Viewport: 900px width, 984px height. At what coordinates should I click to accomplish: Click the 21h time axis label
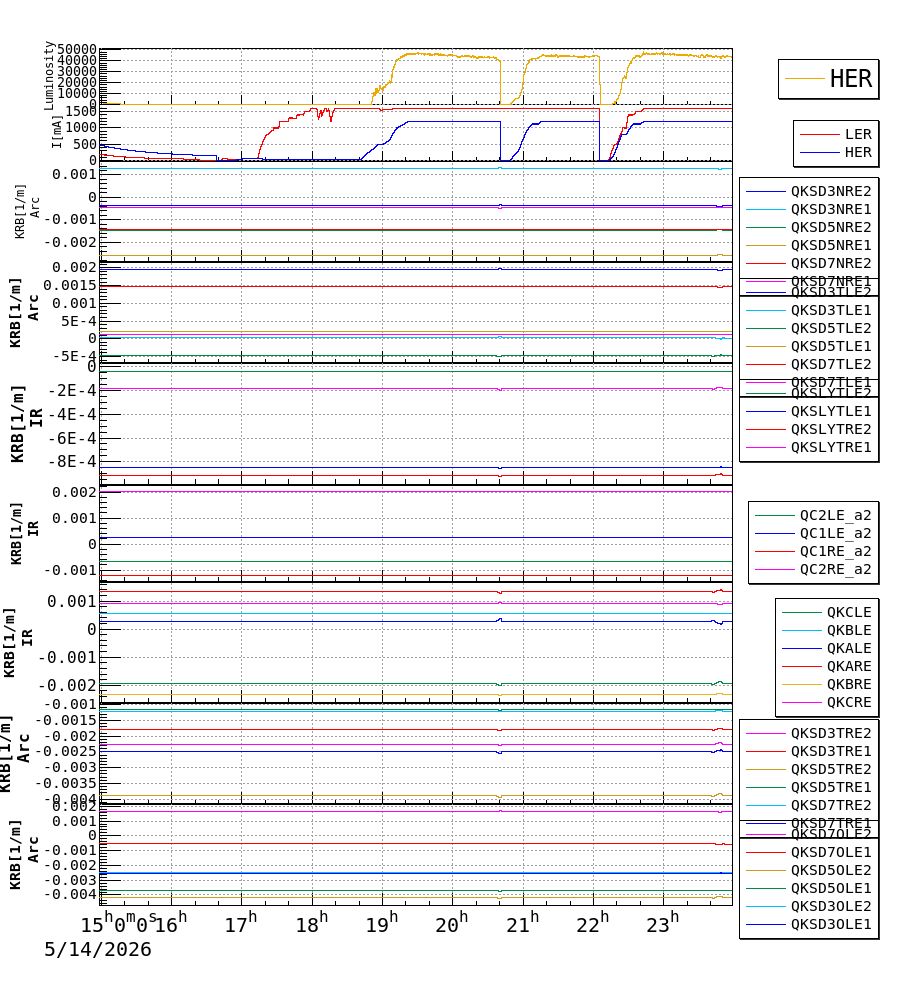click(523, 923)
